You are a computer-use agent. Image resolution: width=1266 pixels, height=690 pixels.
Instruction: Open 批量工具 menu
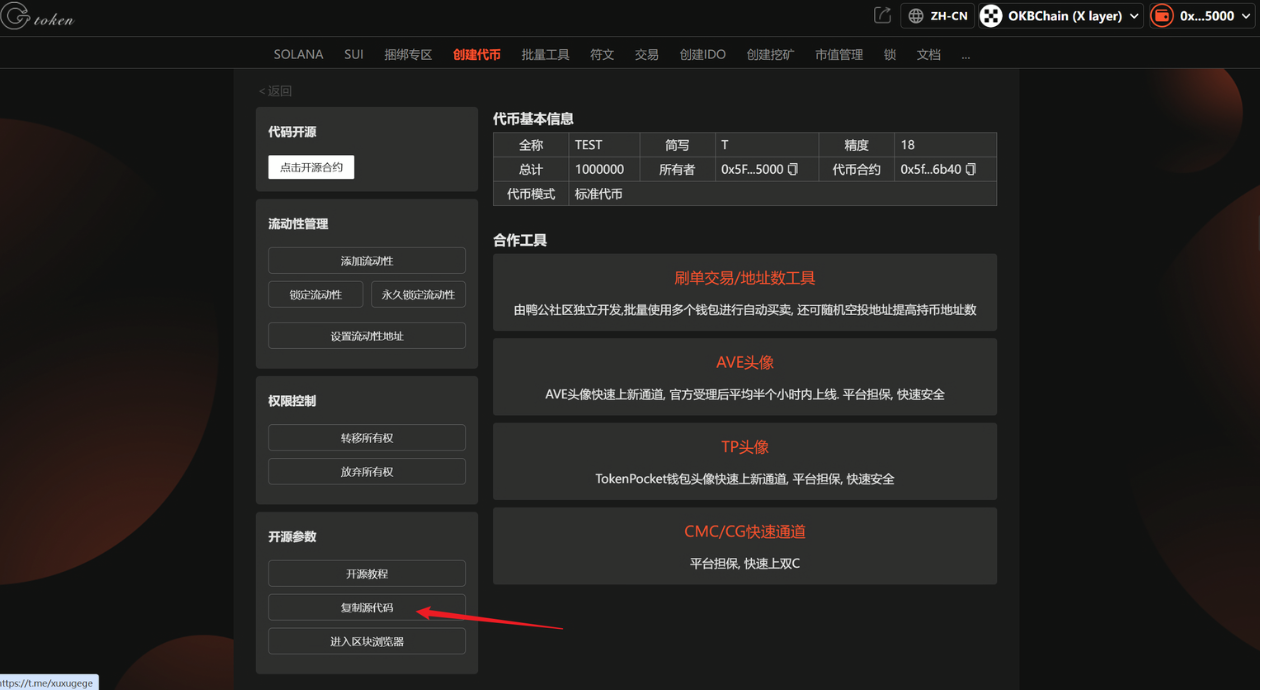tap(545, 55)
